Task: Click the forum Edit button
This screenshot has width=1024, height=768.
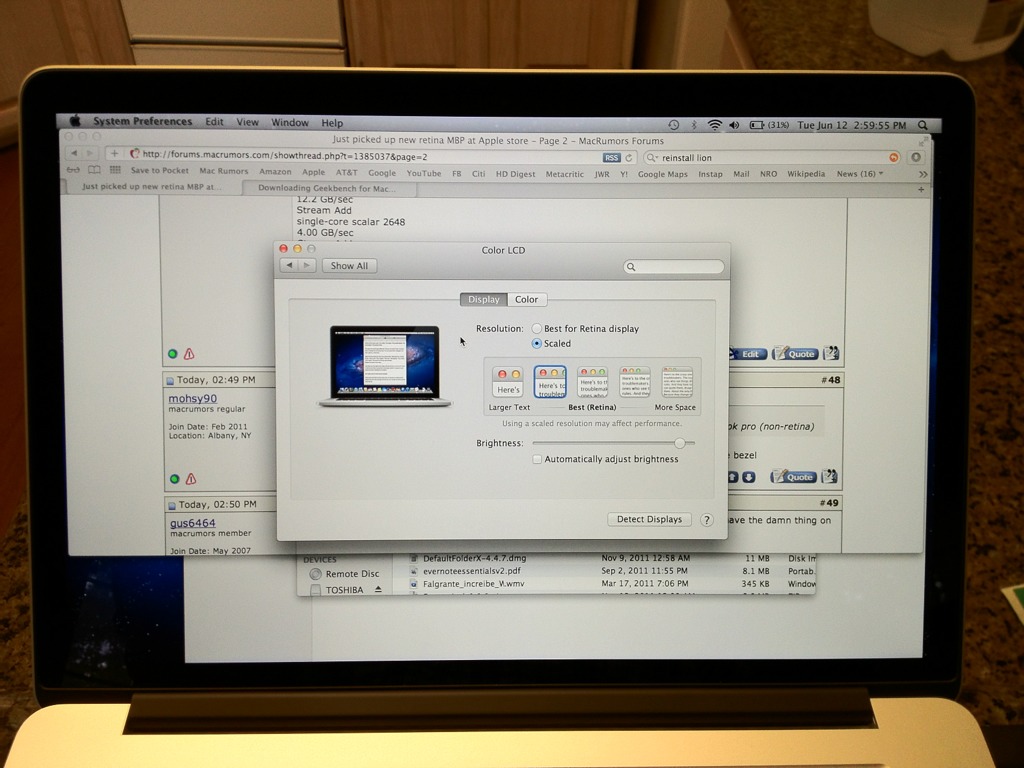Action: (x=746, y=353)
